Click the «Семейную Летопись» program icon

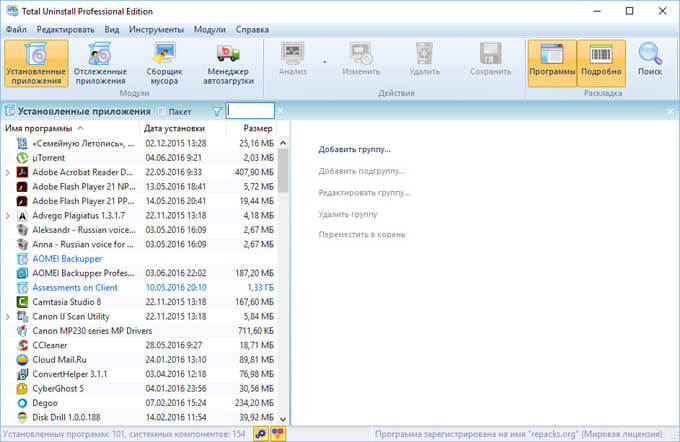(x=22, y=144)
